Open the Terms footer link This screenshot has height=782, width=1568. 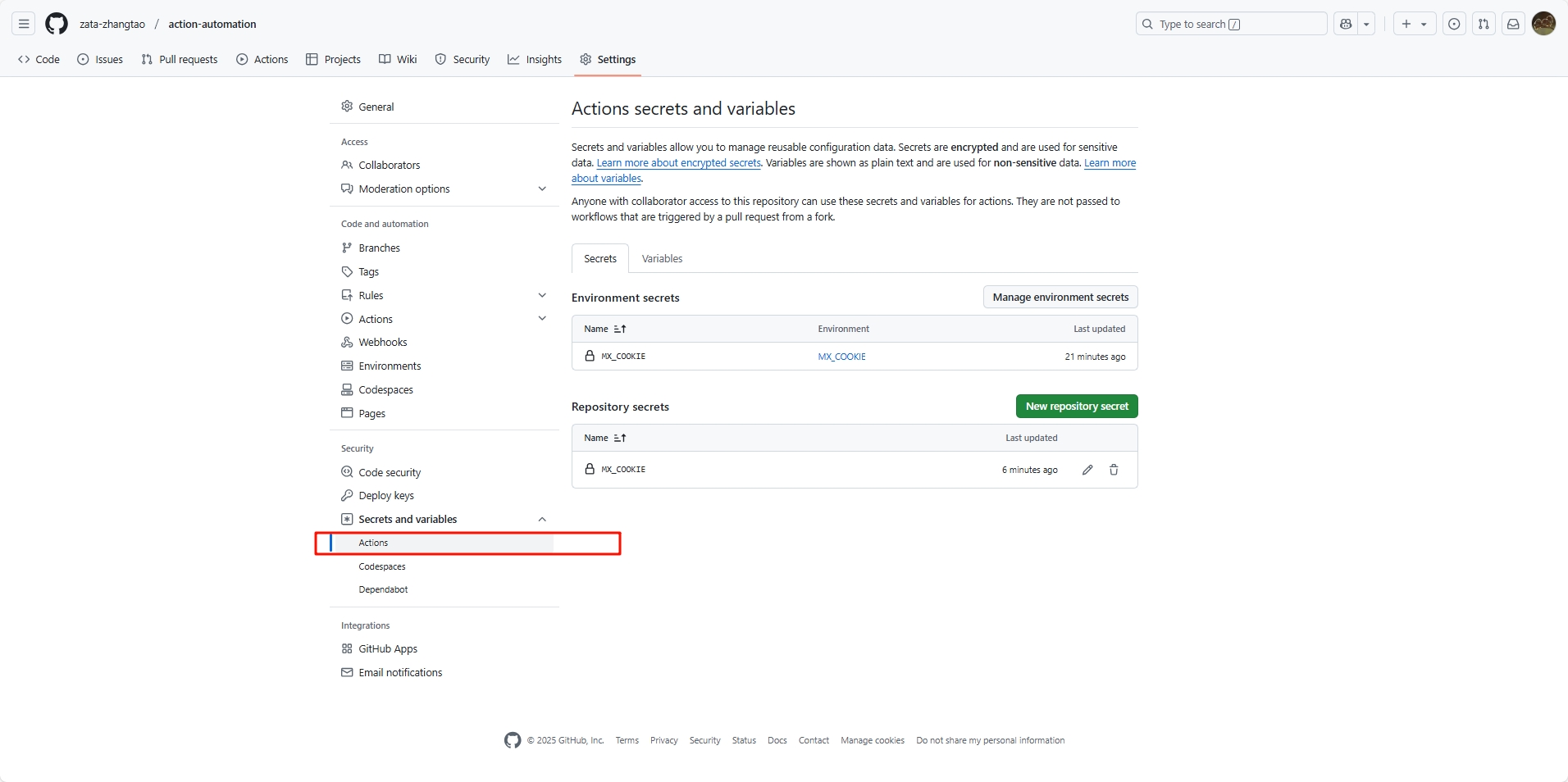(627, 740)
